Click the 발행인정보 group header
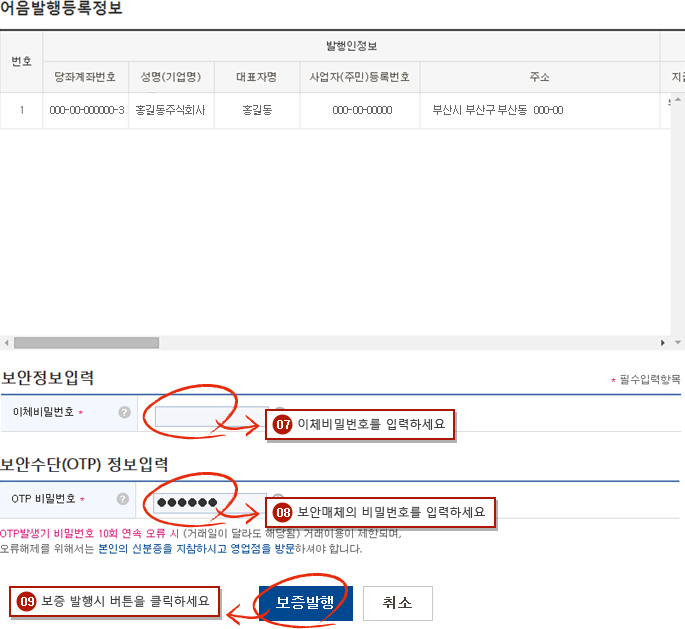The height and width of the screenshot is (629, 685). 351,46
